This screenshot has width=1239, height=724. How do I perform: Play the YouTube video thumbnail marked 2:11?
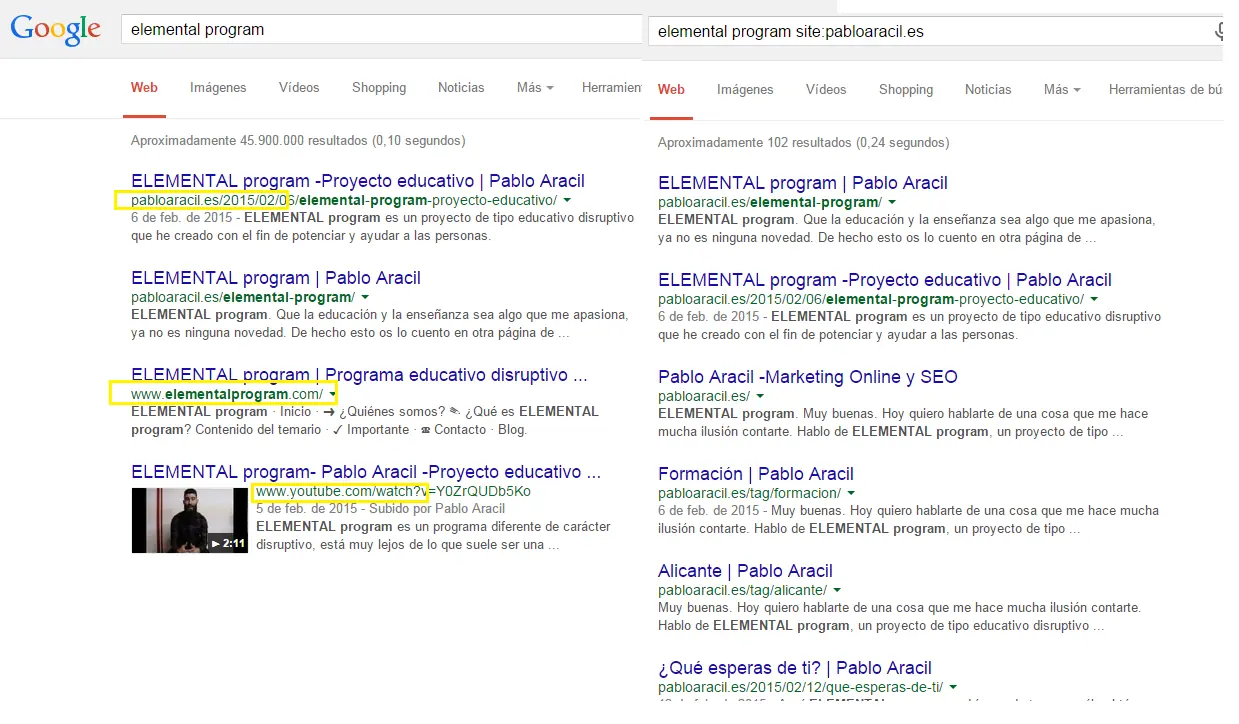coord(190,520)
